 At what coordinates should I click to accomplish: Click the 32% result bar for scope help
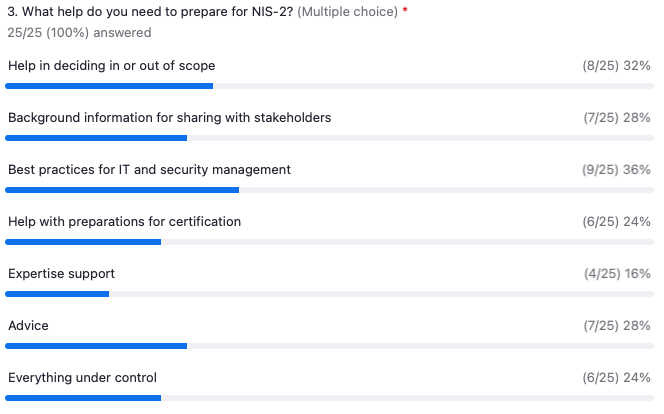[x=329, y=86]
